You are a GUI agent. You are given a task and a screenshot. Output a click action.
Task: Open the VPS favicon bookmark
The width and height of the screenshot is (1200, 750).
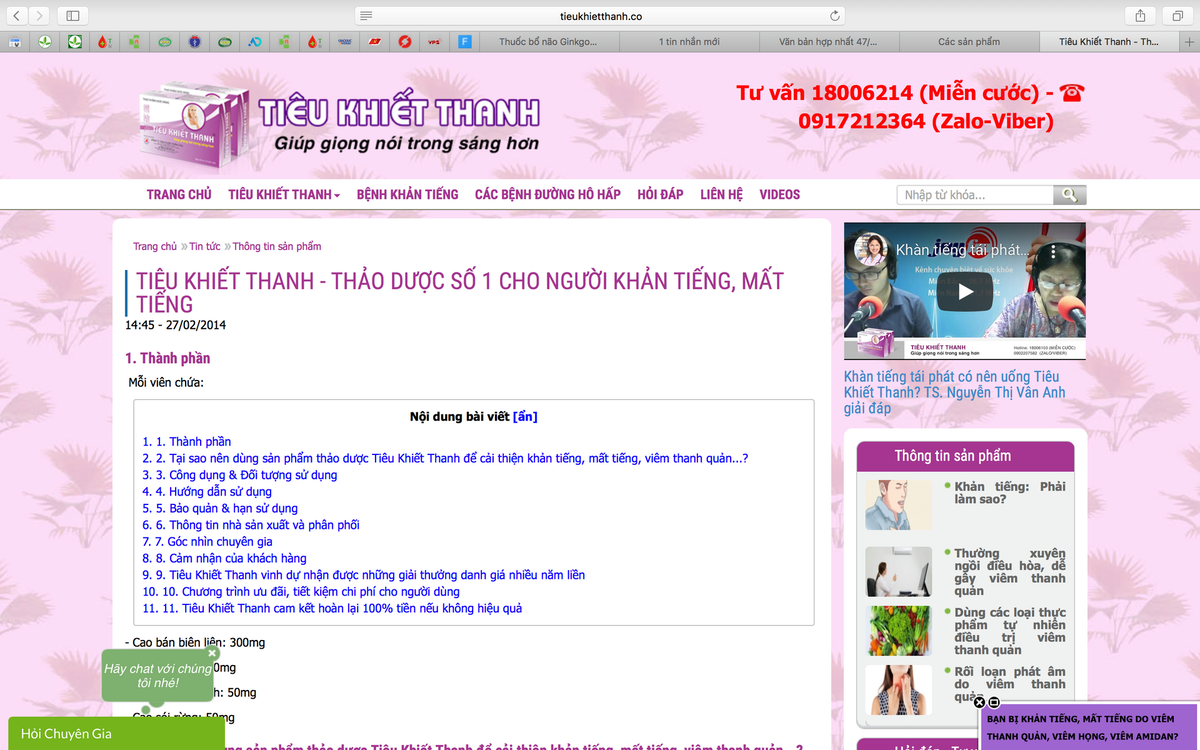coord(434,42)
